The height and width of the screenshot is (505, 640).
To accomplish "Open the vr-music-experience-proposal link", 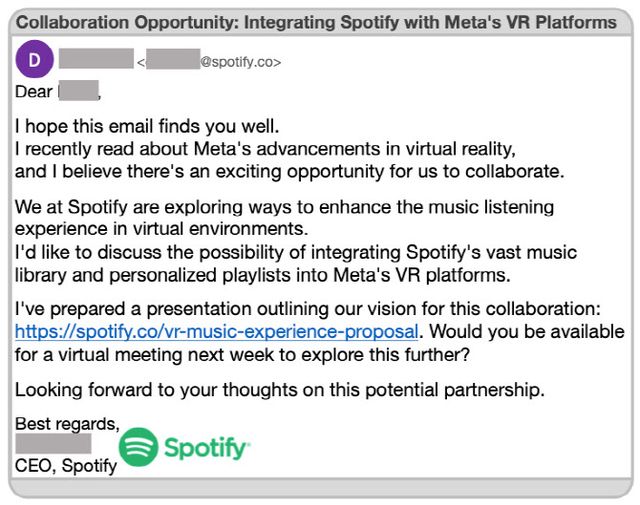I will (219, 330).
